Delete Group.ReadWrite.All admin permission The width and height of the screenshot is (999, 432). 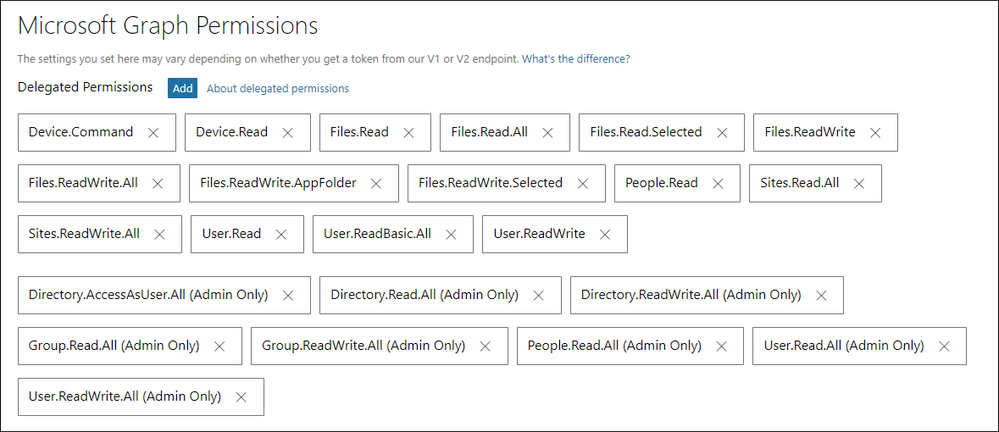point(486,347)
